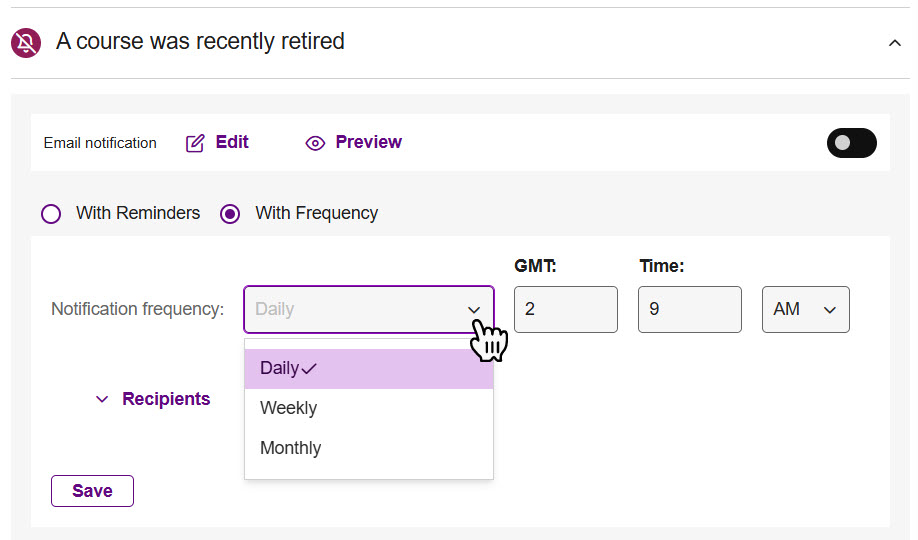This screenshot has height=540, width=918.
Task: Choose Monthly from the frequency list
Action: click(369, 448)
